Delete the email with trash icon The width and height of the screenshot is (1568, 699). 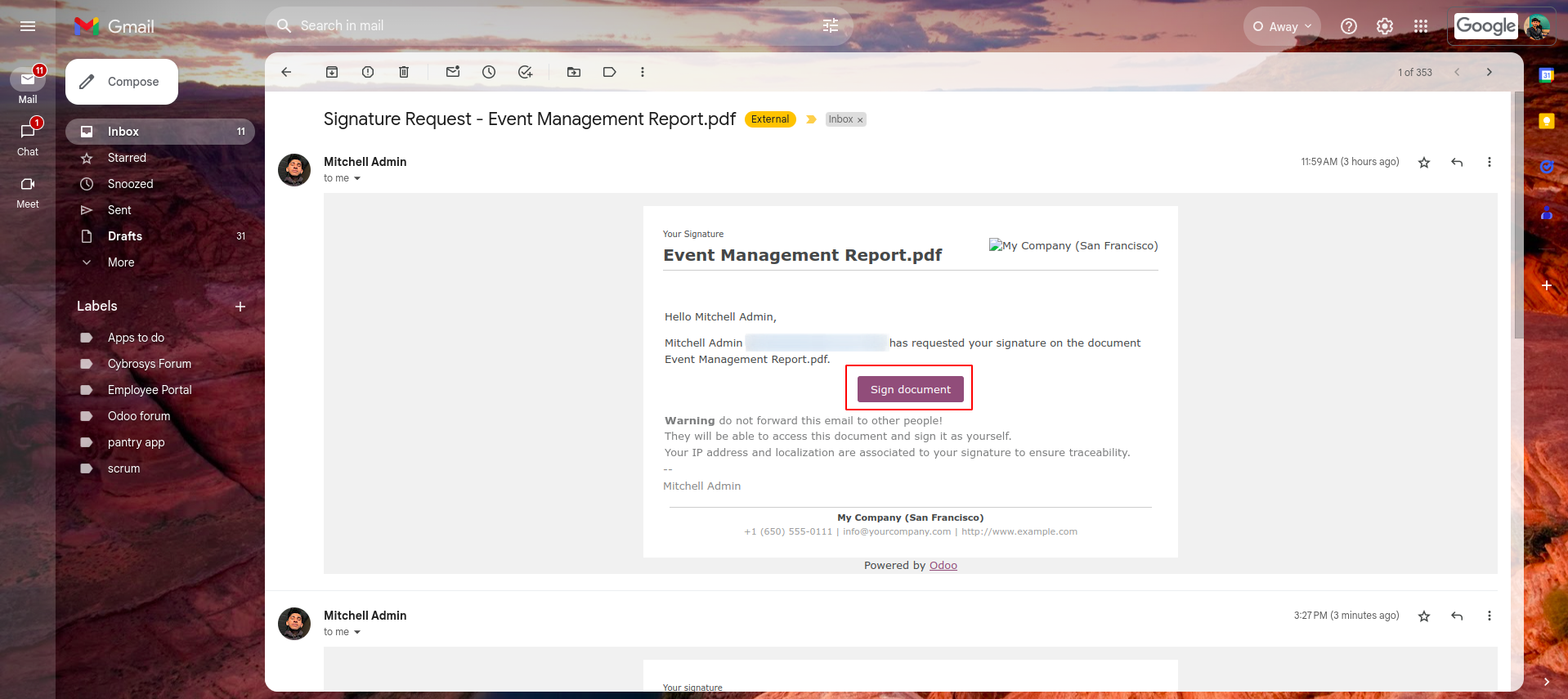pos(404,72)
